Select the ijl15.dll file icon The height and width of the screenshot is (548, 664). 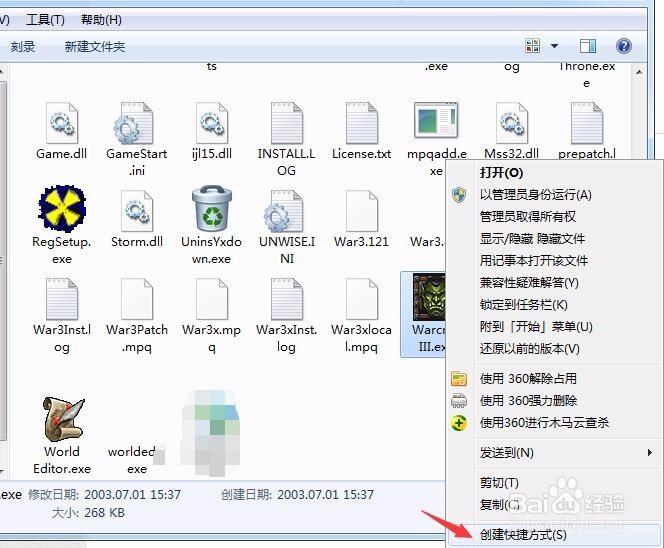tap(212, 123)
